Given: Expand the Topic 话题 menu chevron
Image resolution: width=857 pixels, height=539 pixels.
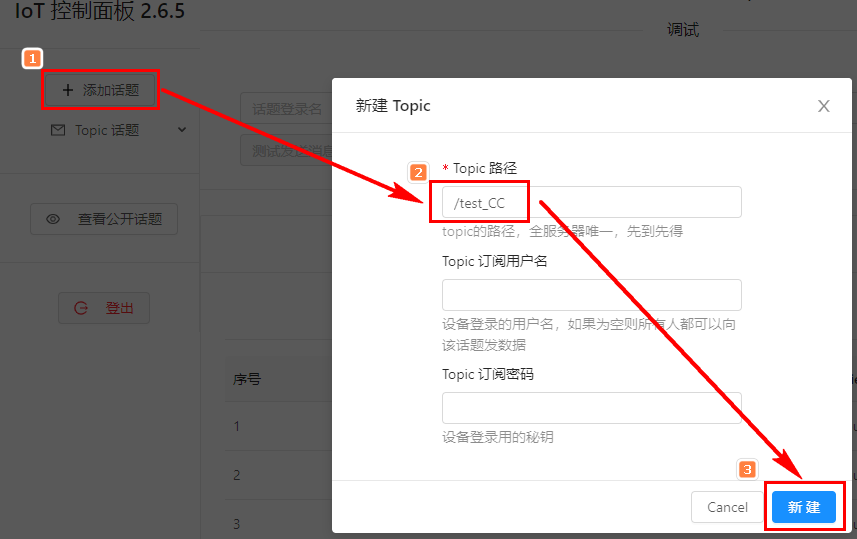Looking at the screenshot, I should coord(182,130).
